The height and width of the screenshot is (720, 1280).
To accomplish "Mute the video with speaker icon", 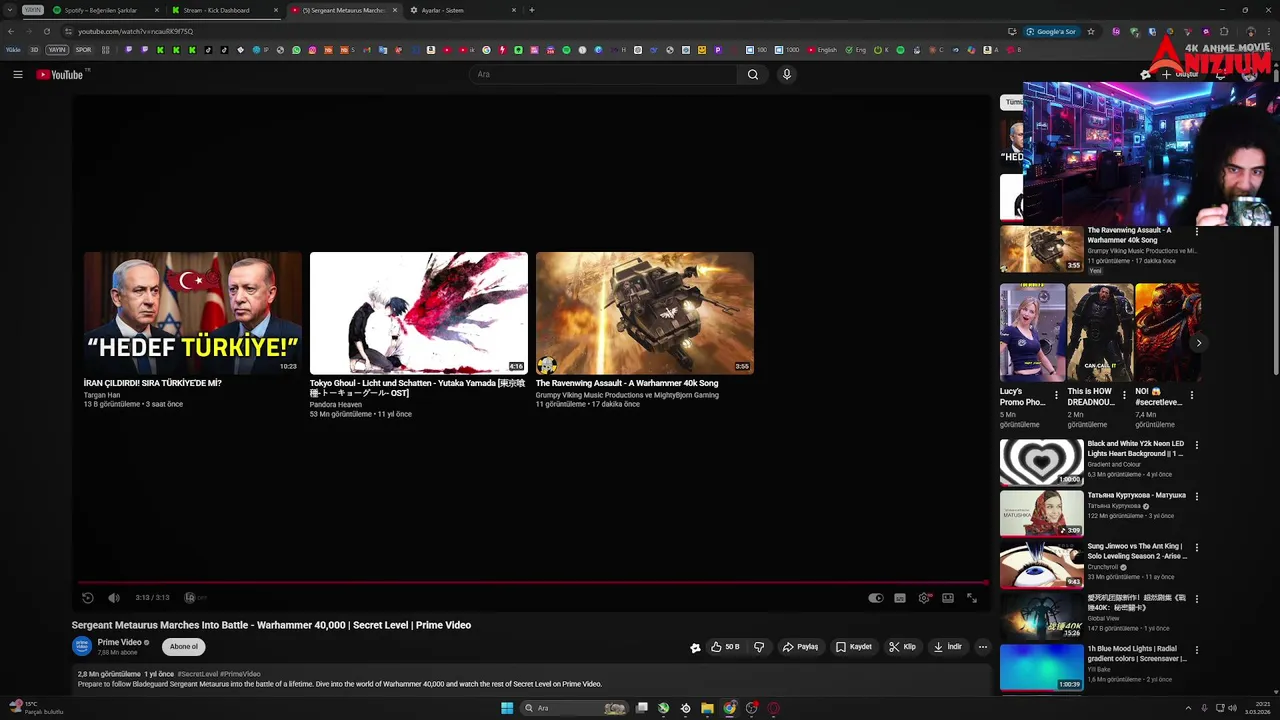I will (x=114, y=598).
